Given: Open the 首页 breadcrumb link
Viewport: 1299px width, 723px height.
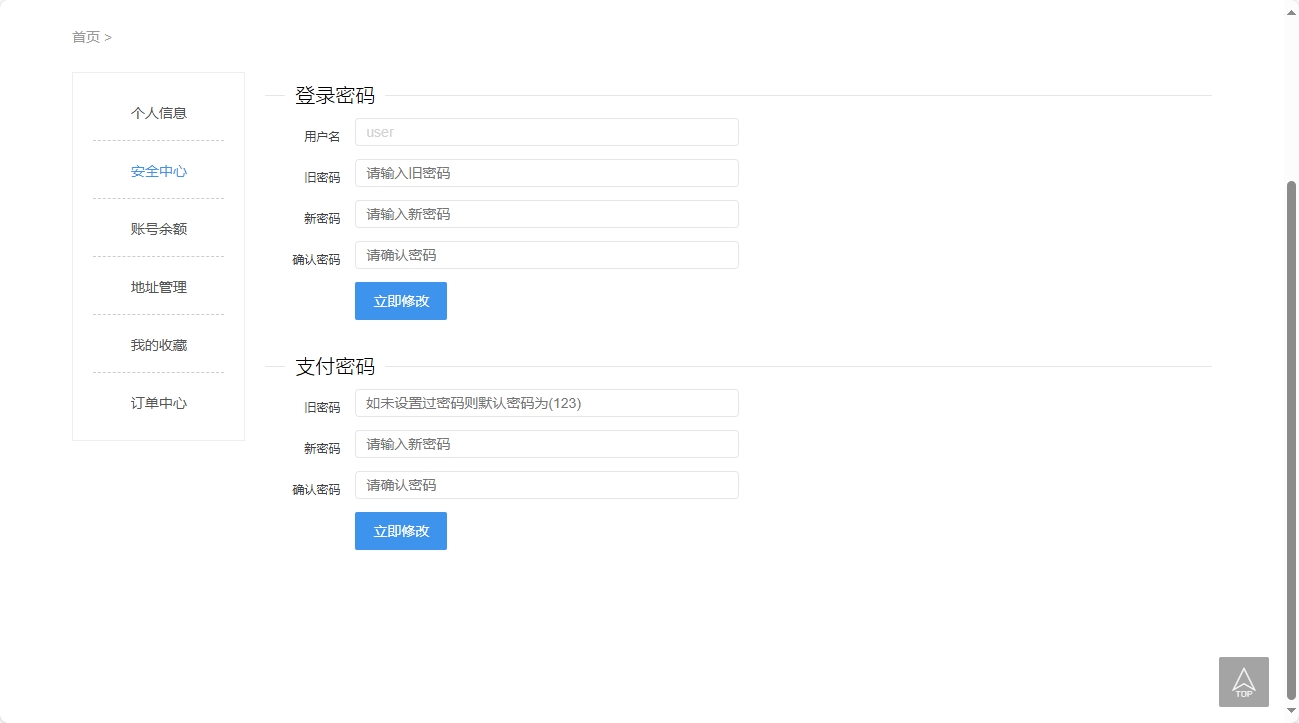Looking at the screenshot, I should [84, 36].
